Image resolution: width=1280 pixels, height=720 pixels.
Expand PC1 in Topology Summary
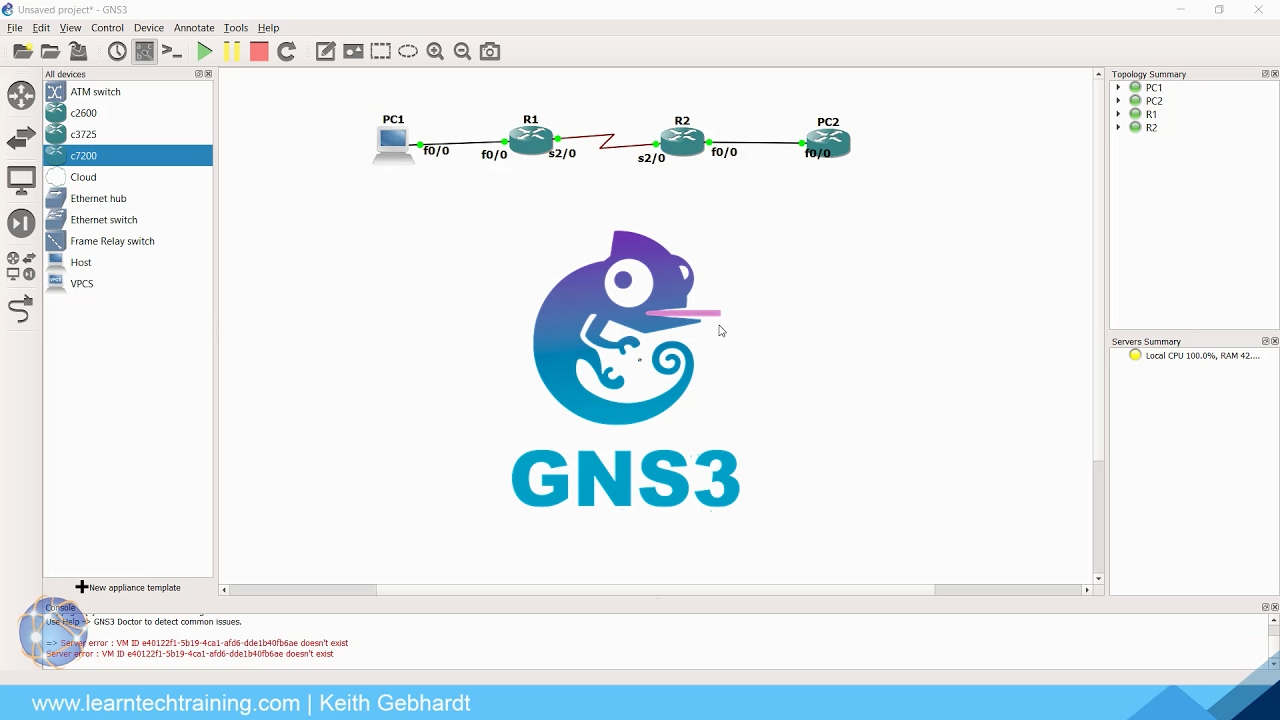(x=1118, y=88)
